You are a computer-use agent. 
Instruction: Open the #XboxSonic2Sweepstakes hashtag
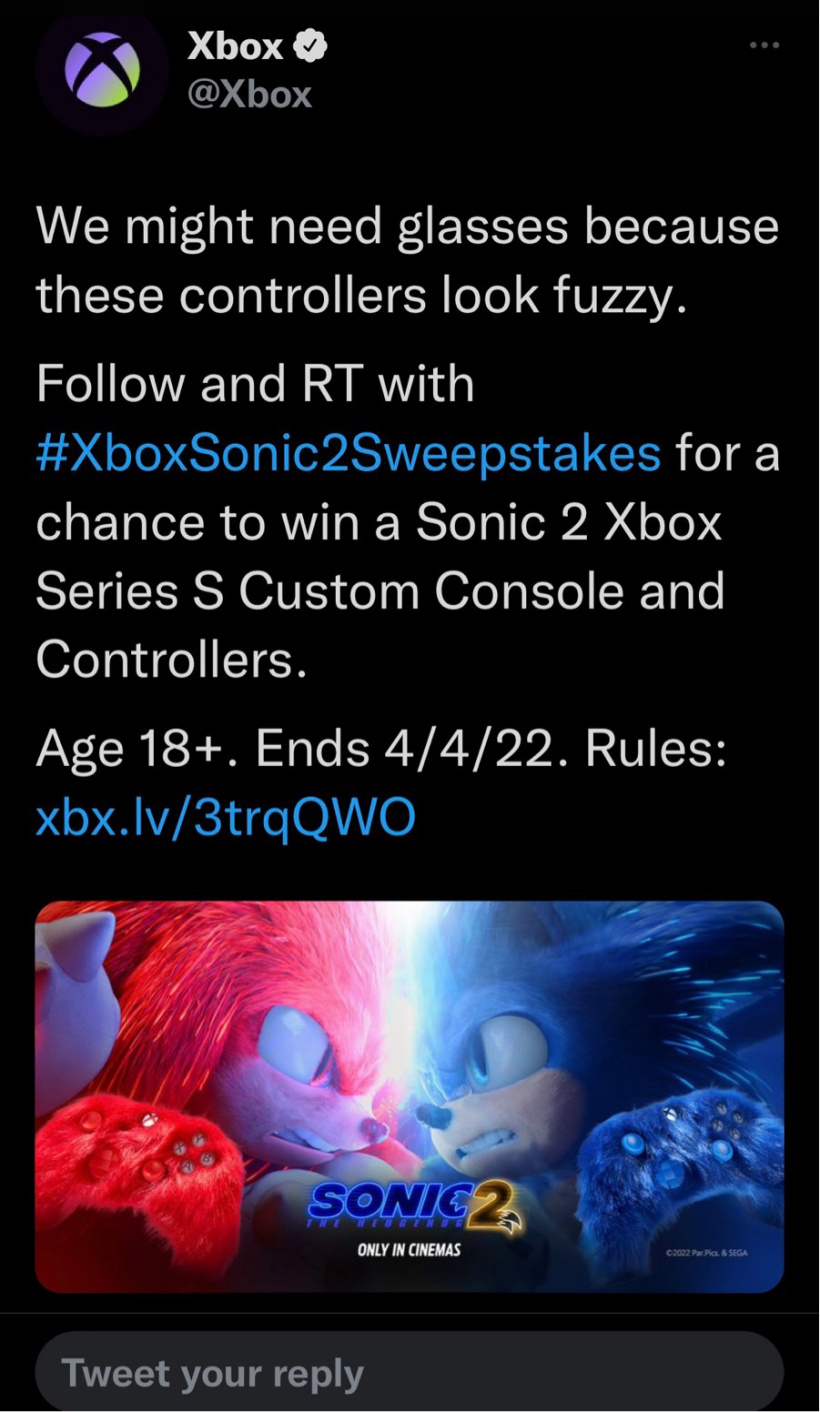tap(348, 453)
